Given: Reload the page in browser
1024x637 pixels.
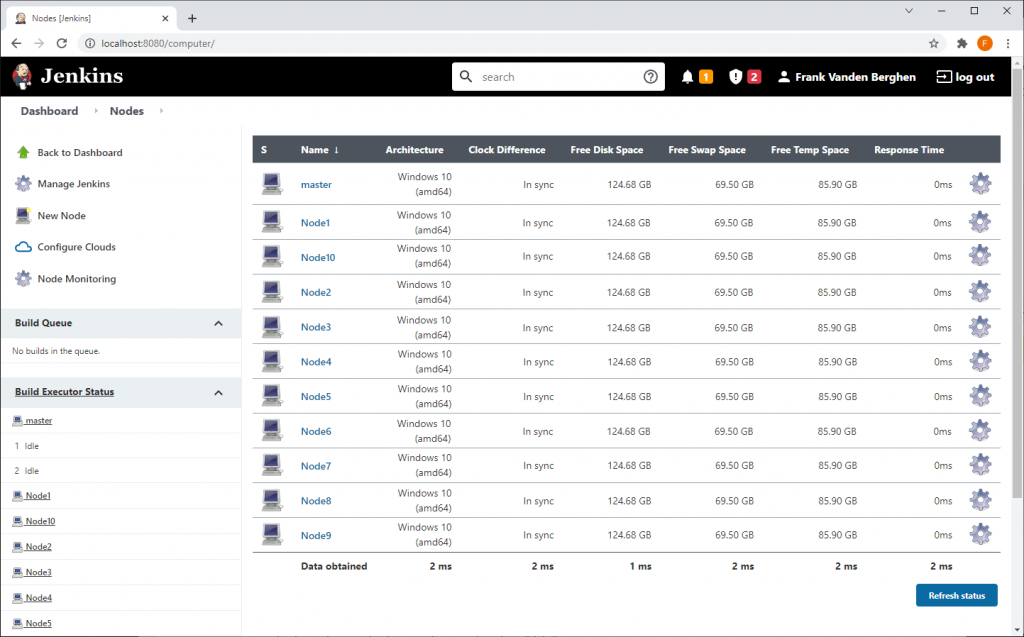Looking at the screenshot, I should [61, 43].
